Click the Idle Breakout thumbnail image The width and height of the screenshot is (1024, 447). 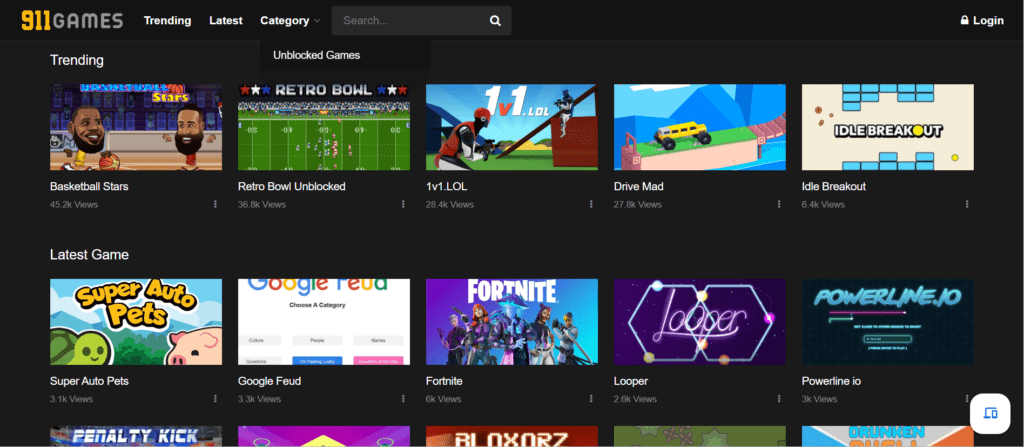(x=888, y=127)
